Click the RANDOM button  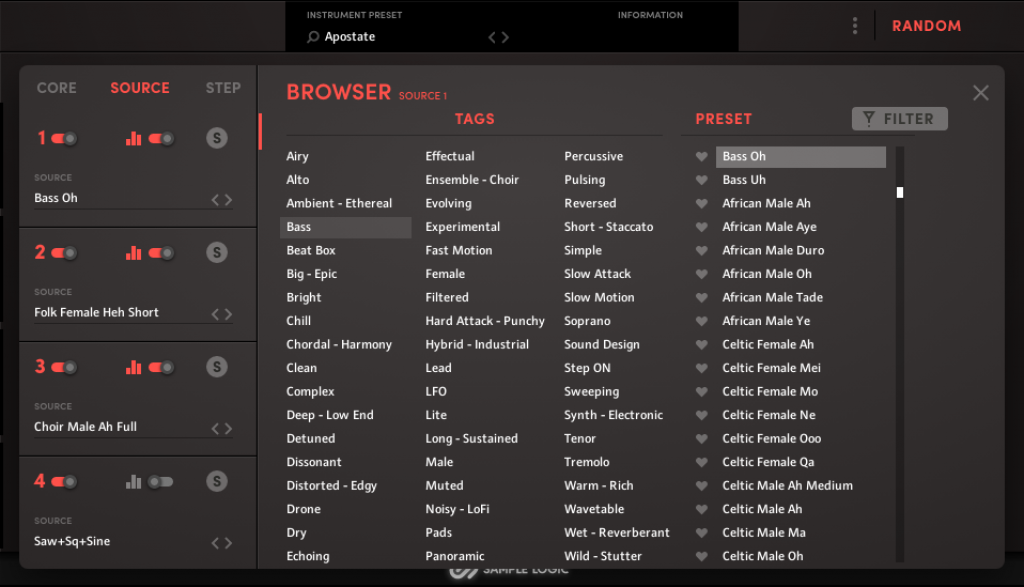click(927, 25)
